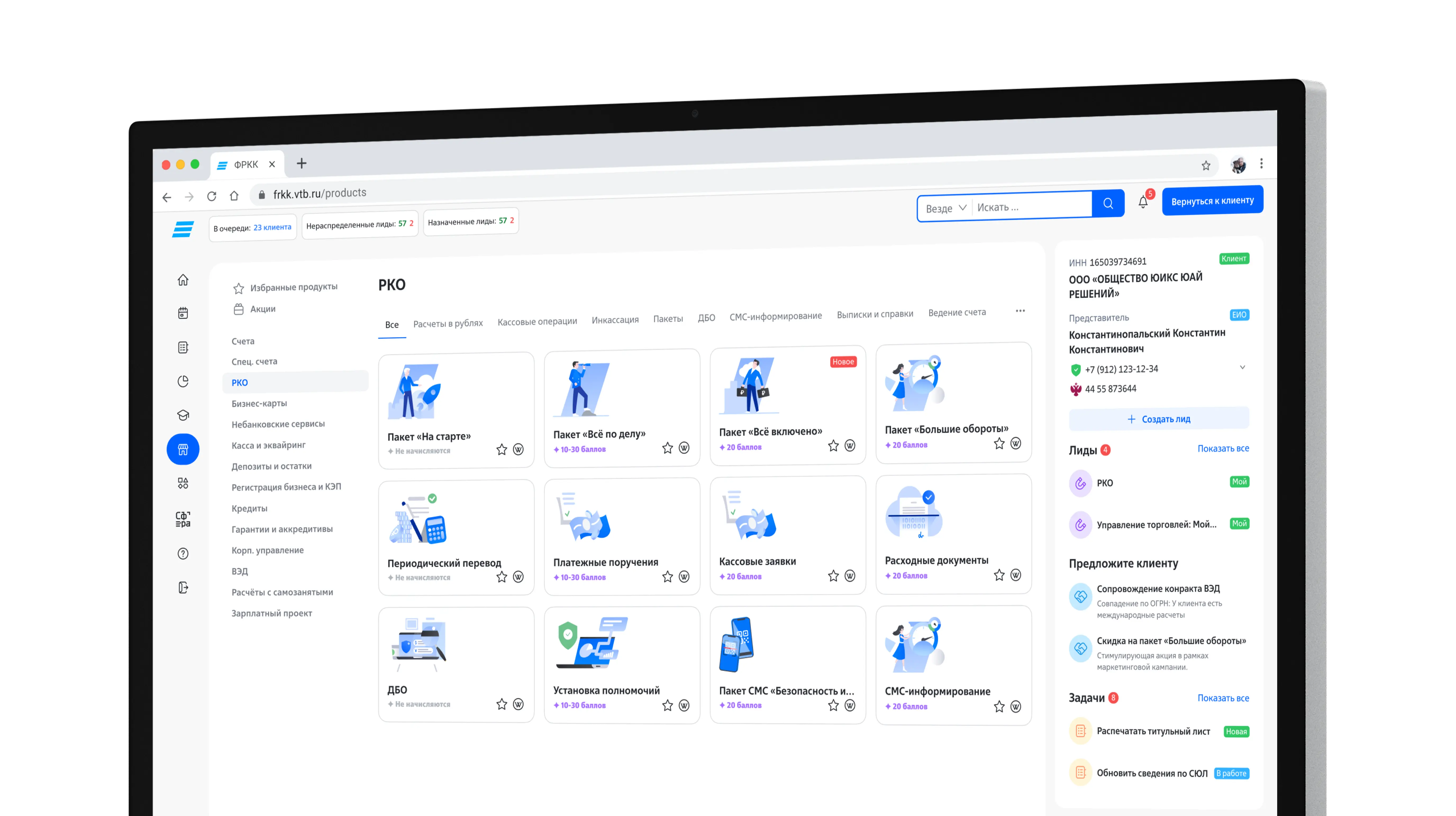Viewport: 1456px width, 816px height.
Task: Open the shapes widgets sidebar icon
Action: [183, 483]
